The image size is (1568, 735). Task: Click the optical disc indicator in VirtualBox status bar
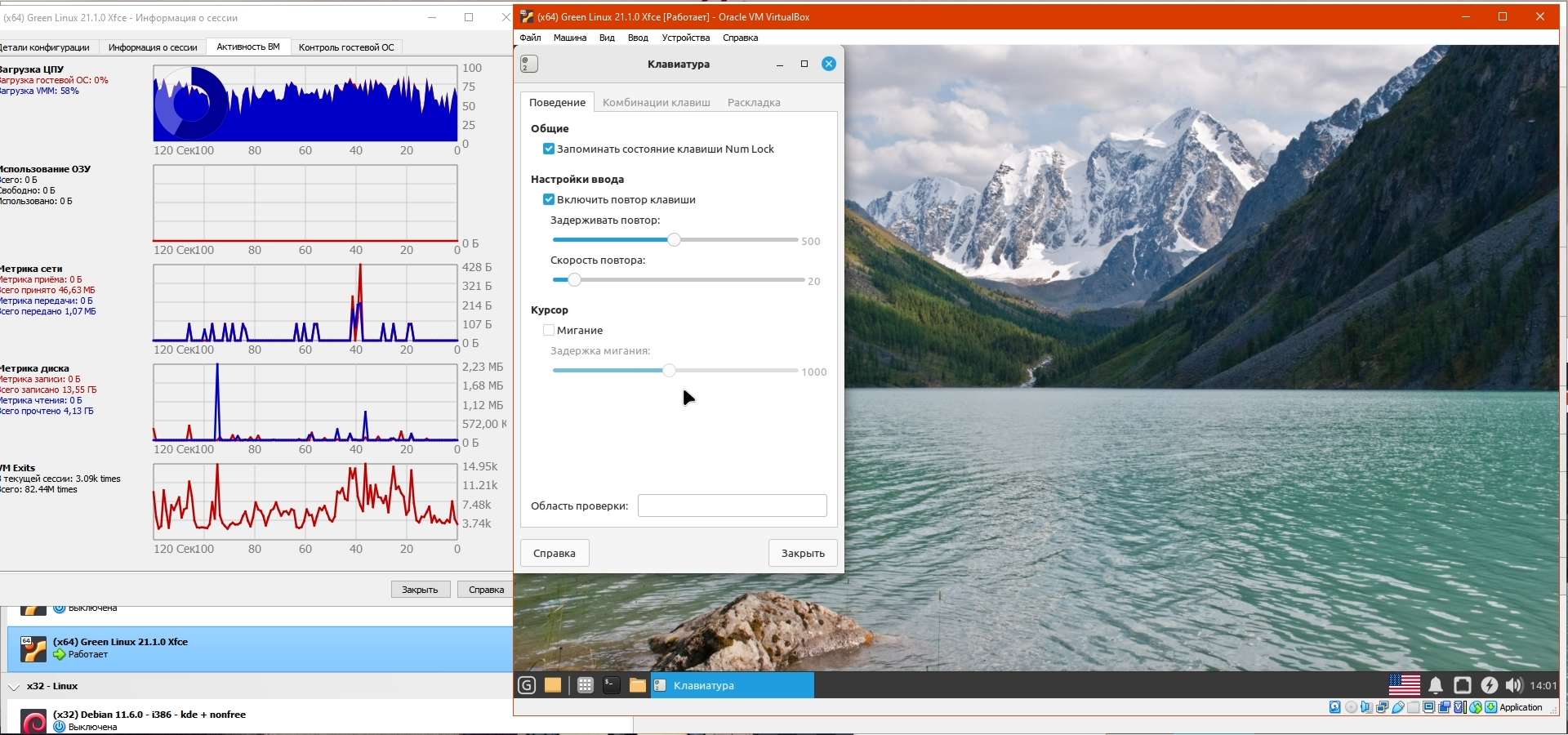pos(1351,707)
